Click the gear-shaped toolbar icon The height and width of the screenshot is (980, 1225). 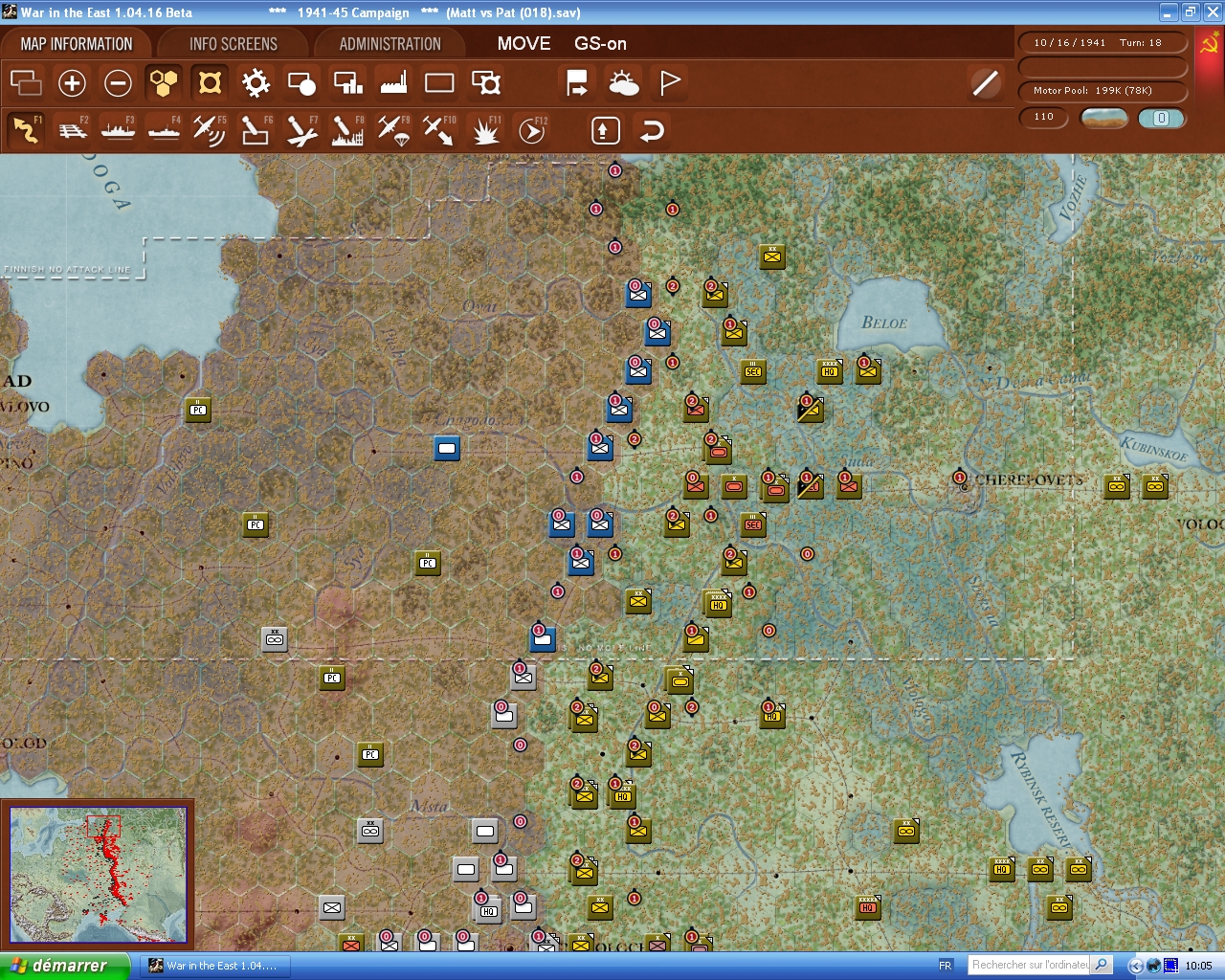(256, 83)
